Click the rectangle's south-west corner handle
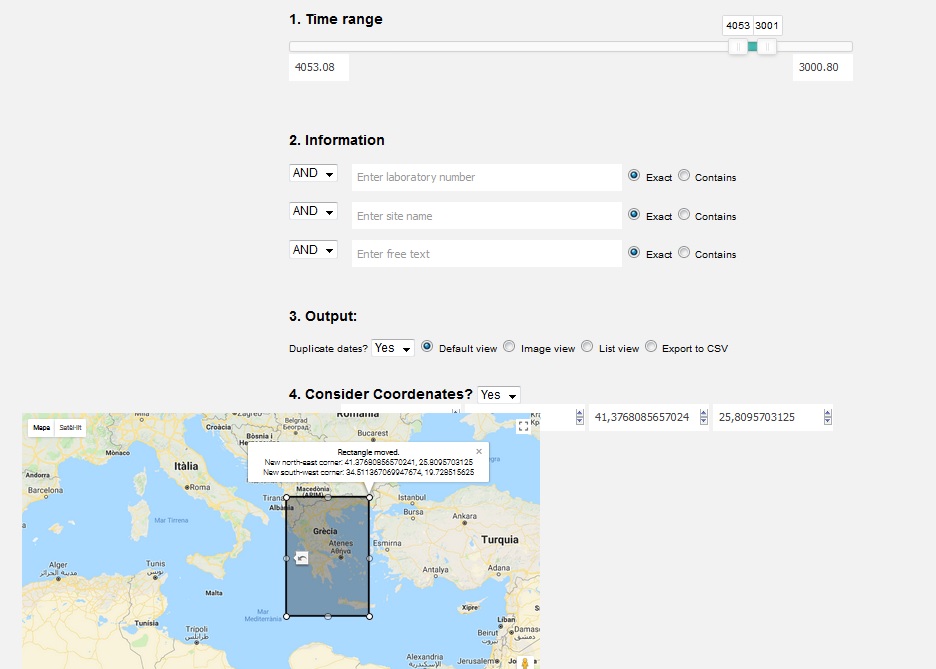The image size is (936, 669). pyautogui.click(x=287, y=616)
